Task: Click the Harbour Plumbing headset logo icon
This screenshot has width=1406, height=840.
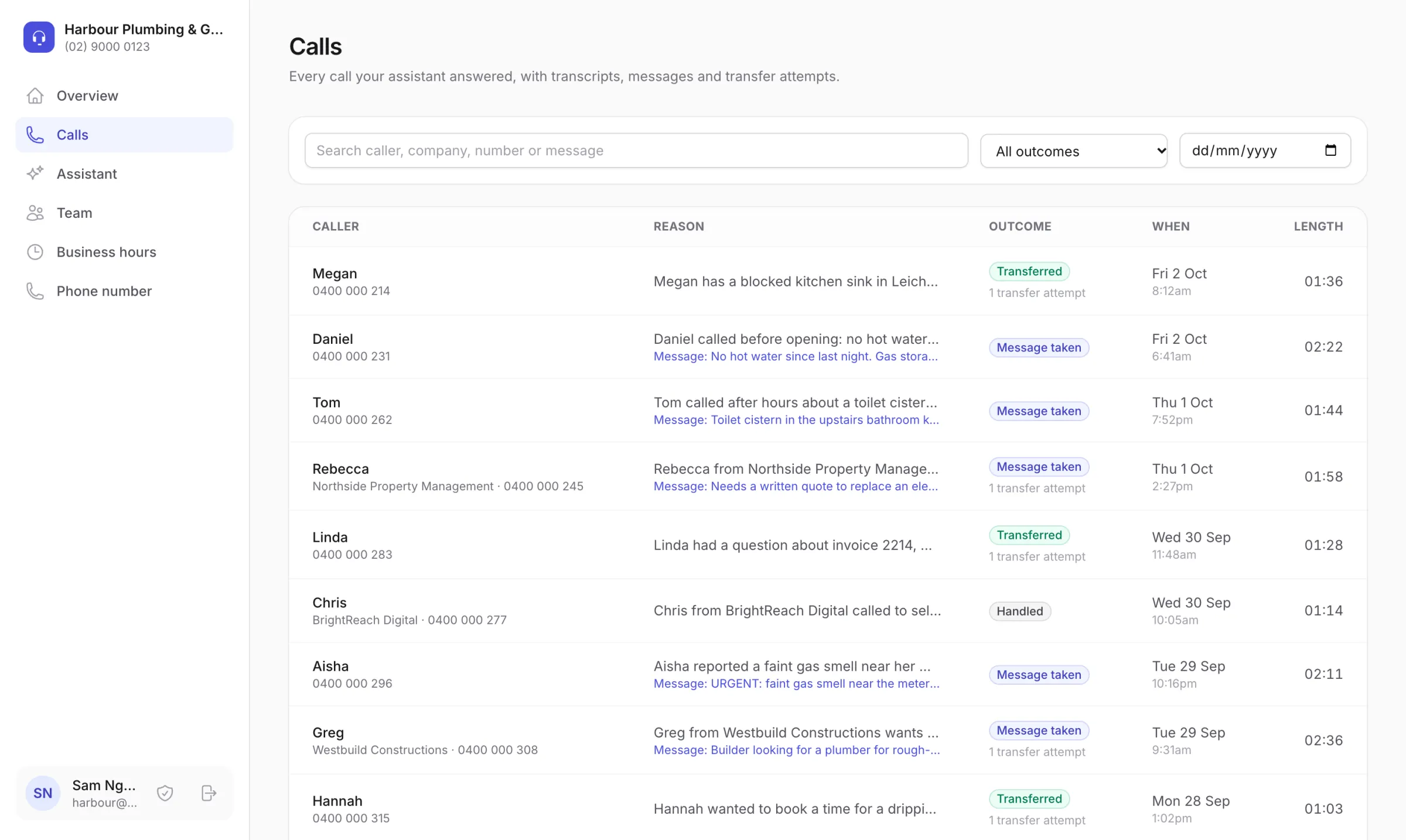Action: click(x=39, y=37)
